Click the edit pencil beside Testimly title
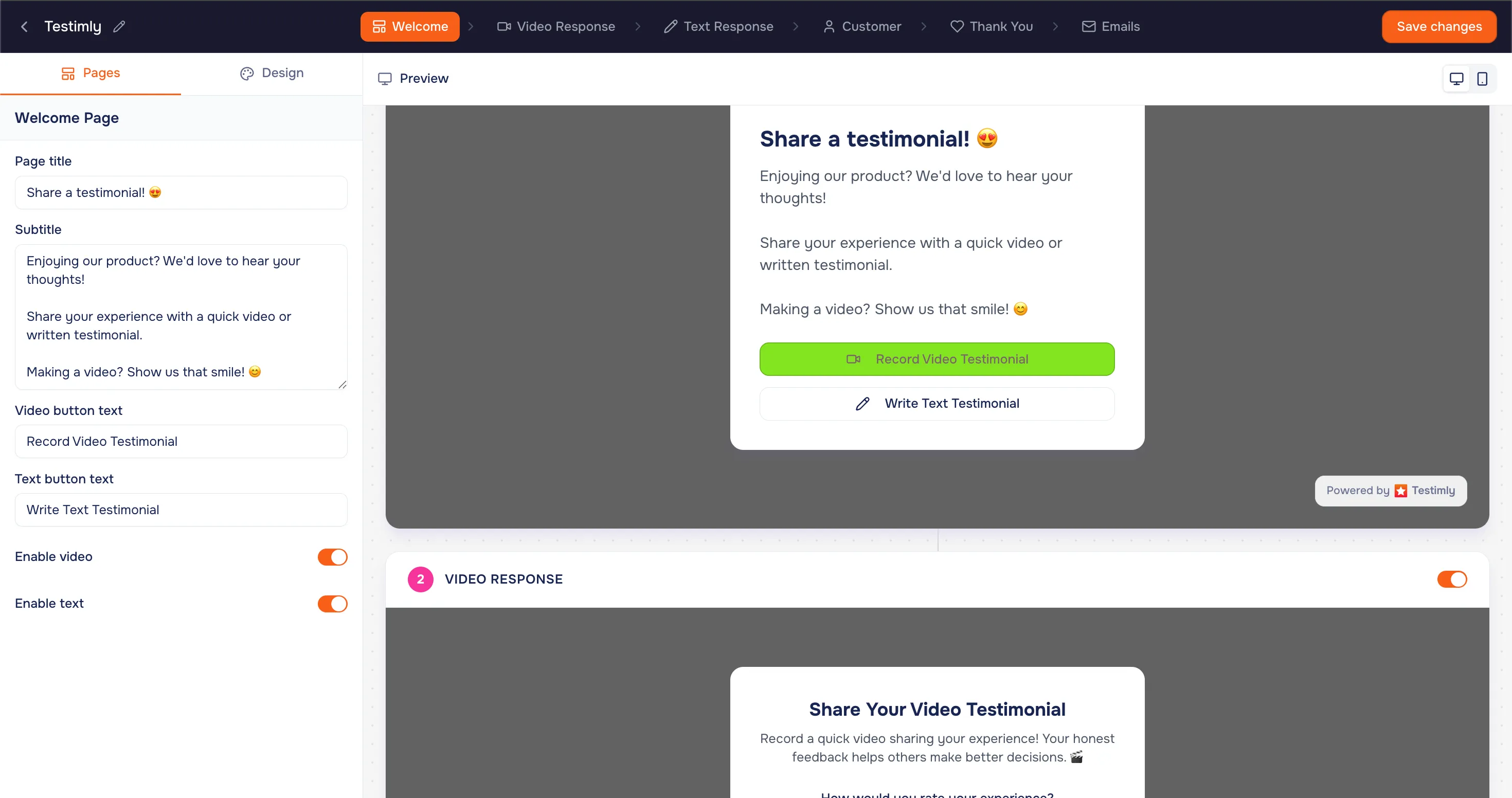Image resolution: width=1512 pixels, height=798 pixels. point(119,26)
